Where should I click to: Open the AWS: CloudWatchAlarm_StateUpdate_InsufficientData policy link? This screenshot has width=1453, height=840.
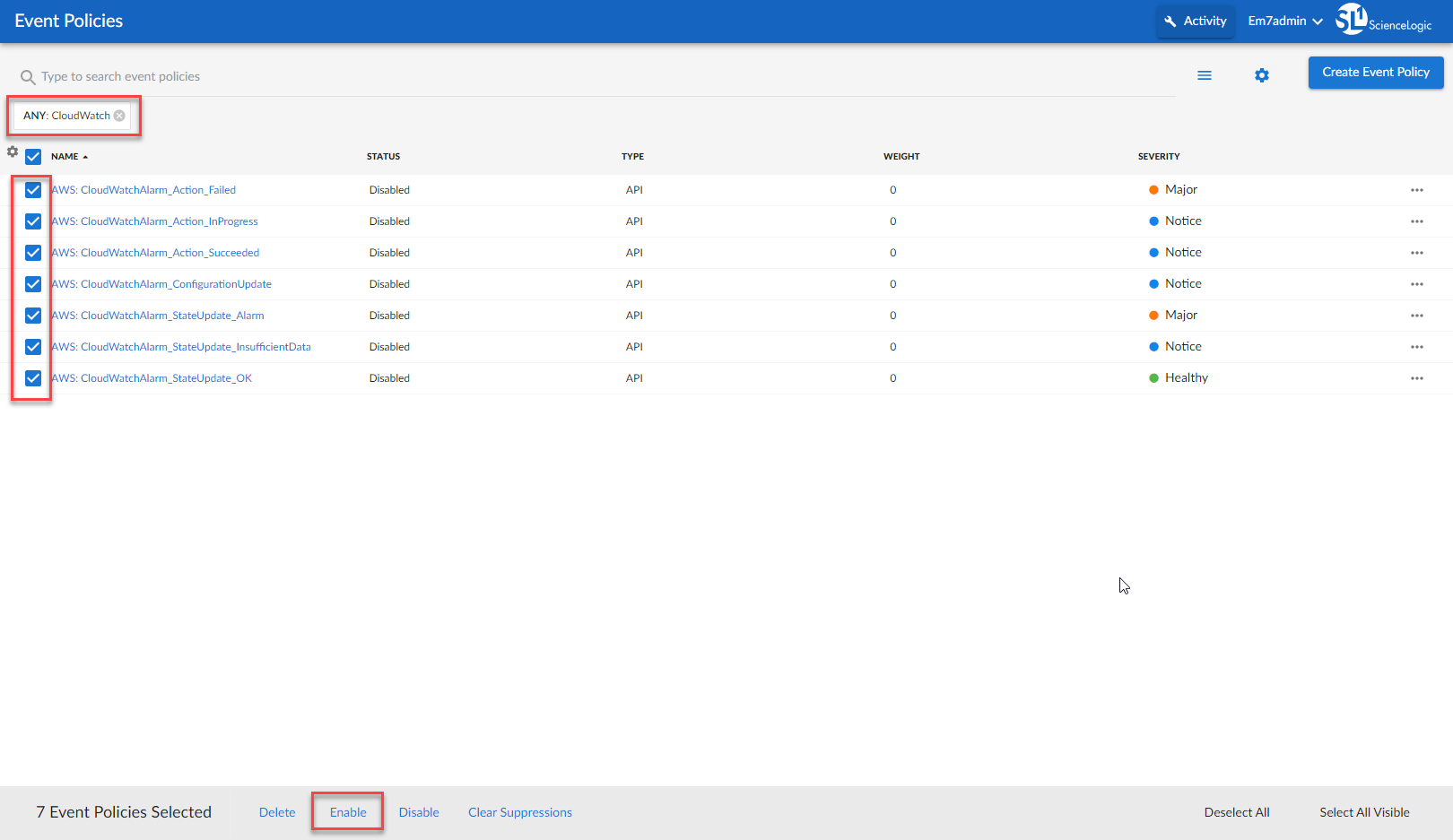[181, 347]
